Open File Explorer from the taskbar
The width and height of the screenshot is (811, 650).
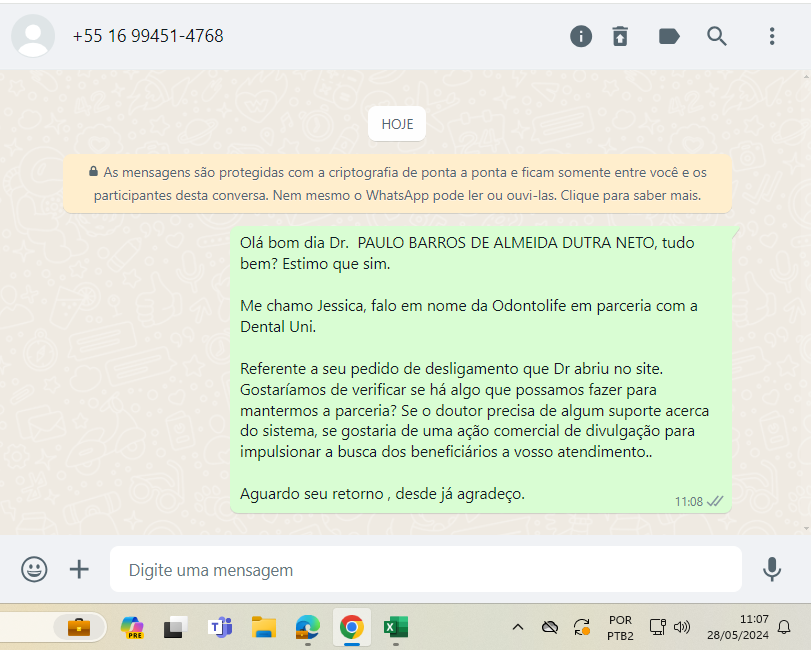point(264,627)
